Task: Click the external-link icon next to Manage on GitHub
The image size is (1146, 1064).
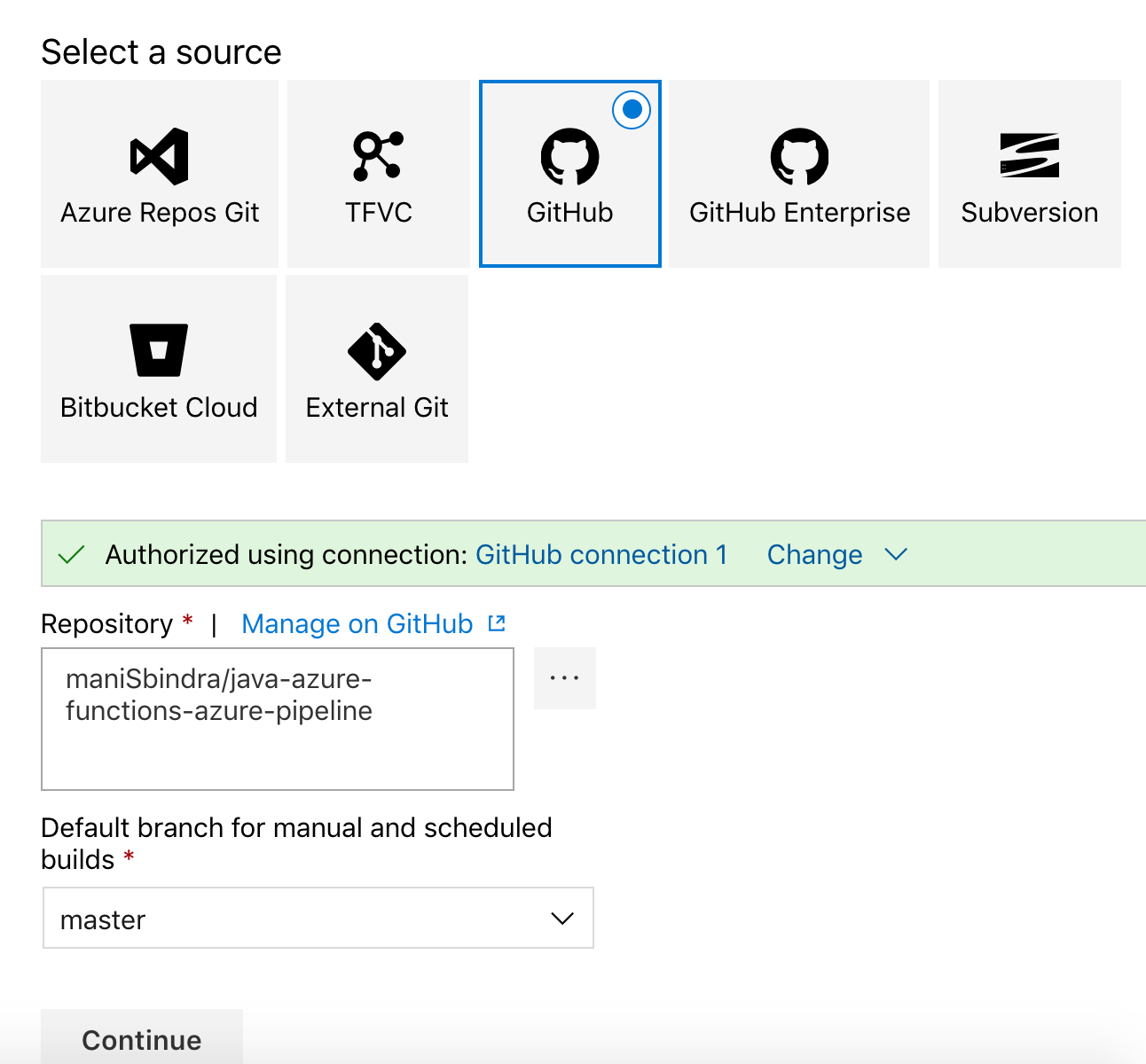Action: (x=497, y=623)
